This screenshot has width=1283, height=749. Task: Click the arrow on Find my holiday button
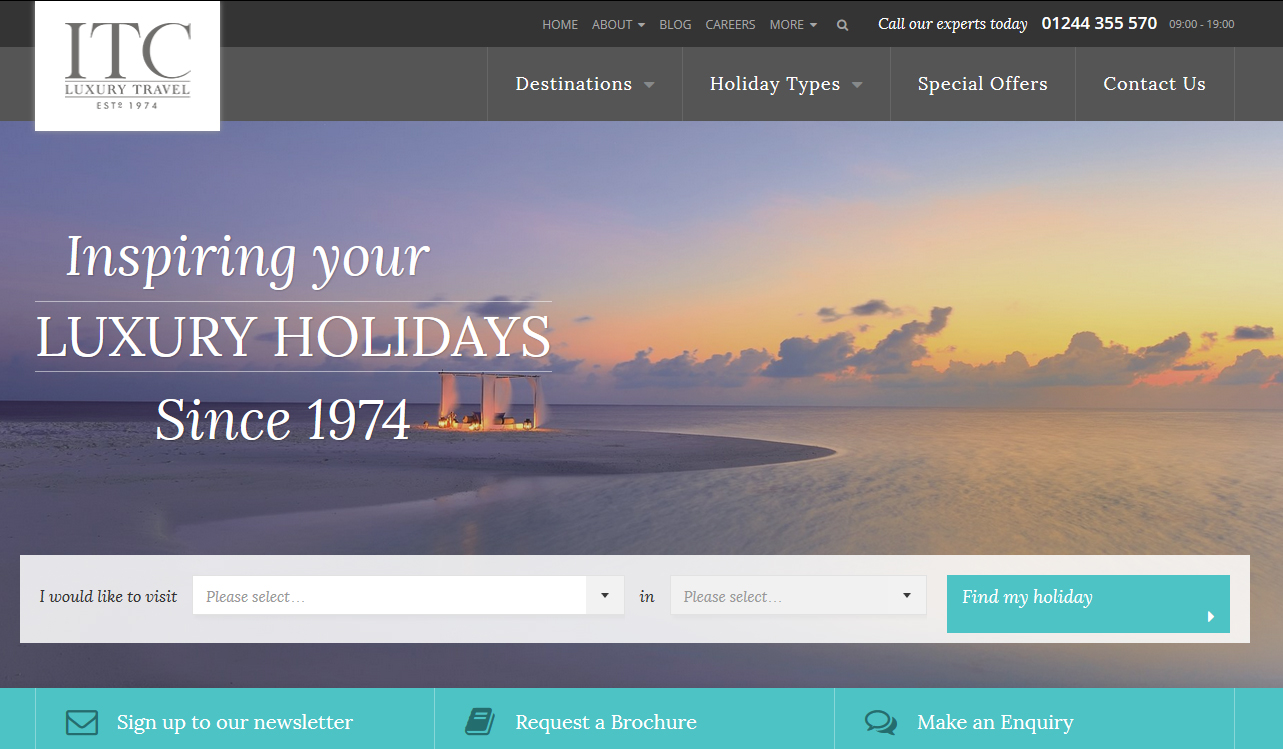[x=1211, y=616]
